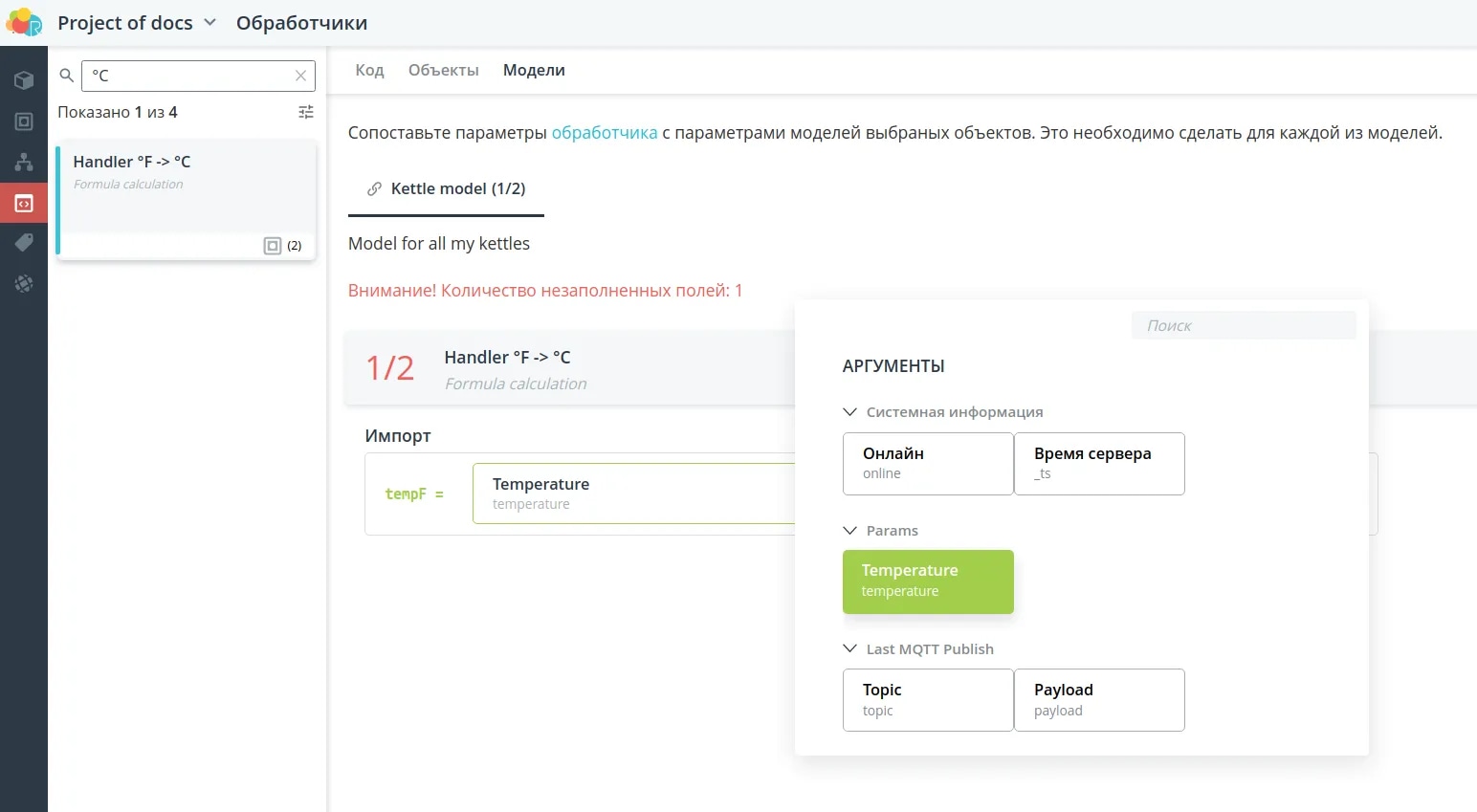1477x812 pixels.
Task: Click the Model for all my kettles description
Action: (x=439, y=244)
